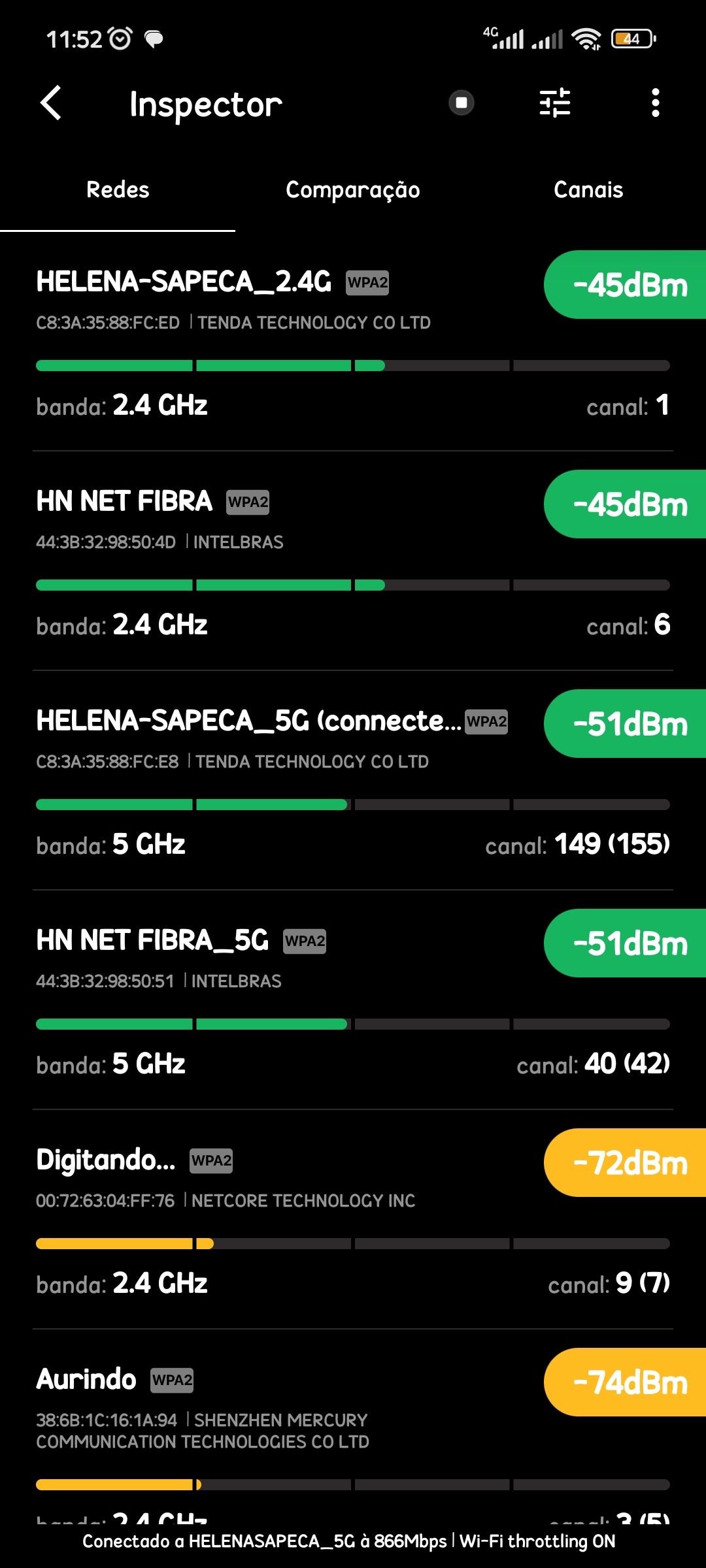Tap the battery indicator icon

click(x=633, y=39)
